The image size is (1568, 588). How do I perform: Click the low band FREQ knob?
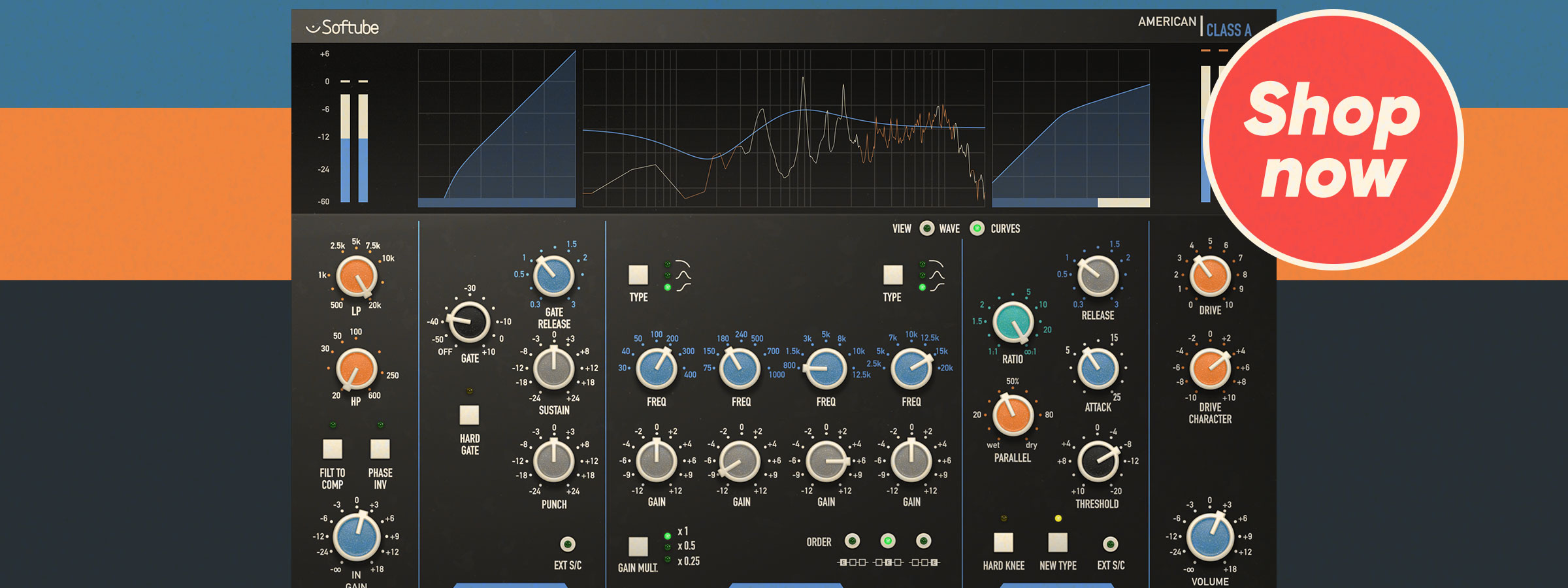pyautogui.click(x=657, y=368)
